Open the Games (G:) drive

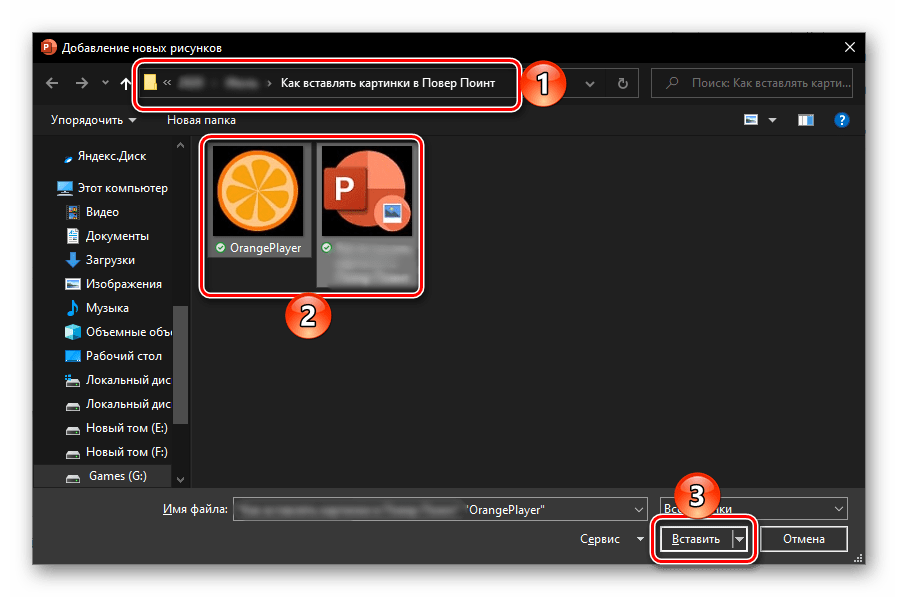117,476
